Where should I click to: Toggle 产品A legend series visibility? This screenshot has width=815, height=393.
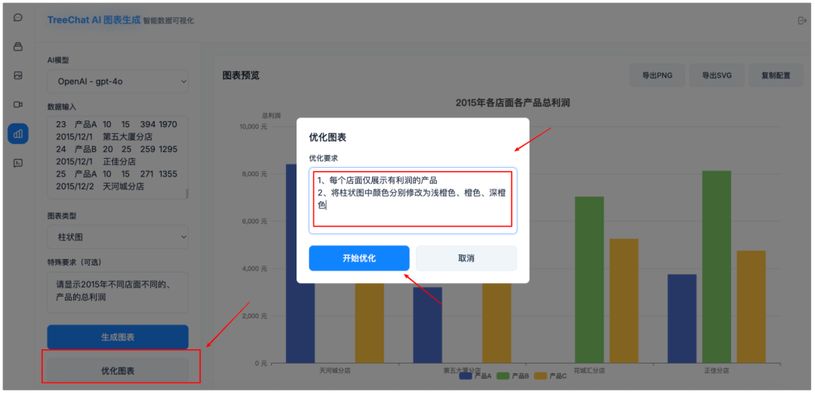point(476,375)
